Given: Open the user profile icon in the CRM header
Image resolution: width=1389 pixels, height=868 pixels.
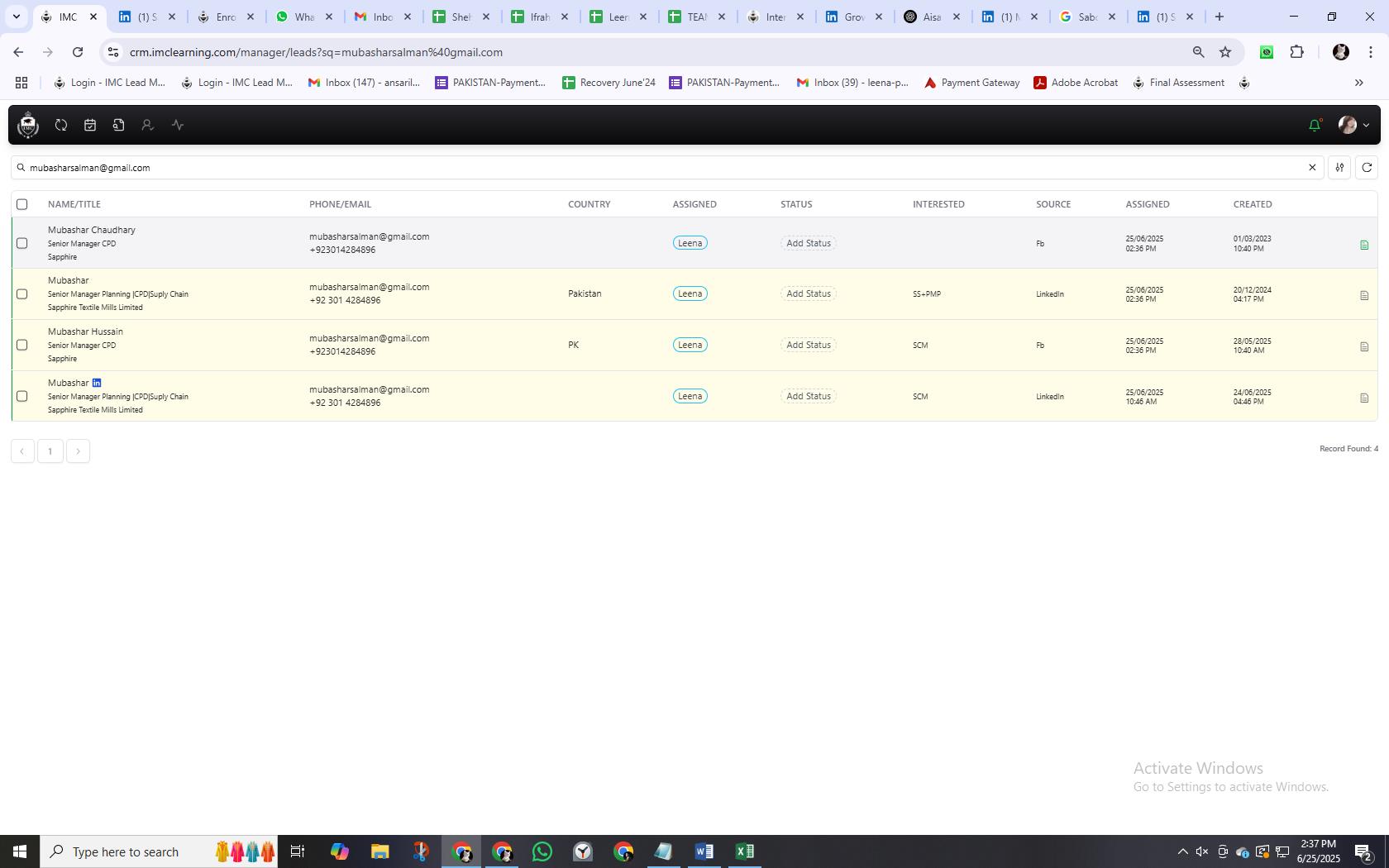Looking at the screenshot, I should coord(147,125).
